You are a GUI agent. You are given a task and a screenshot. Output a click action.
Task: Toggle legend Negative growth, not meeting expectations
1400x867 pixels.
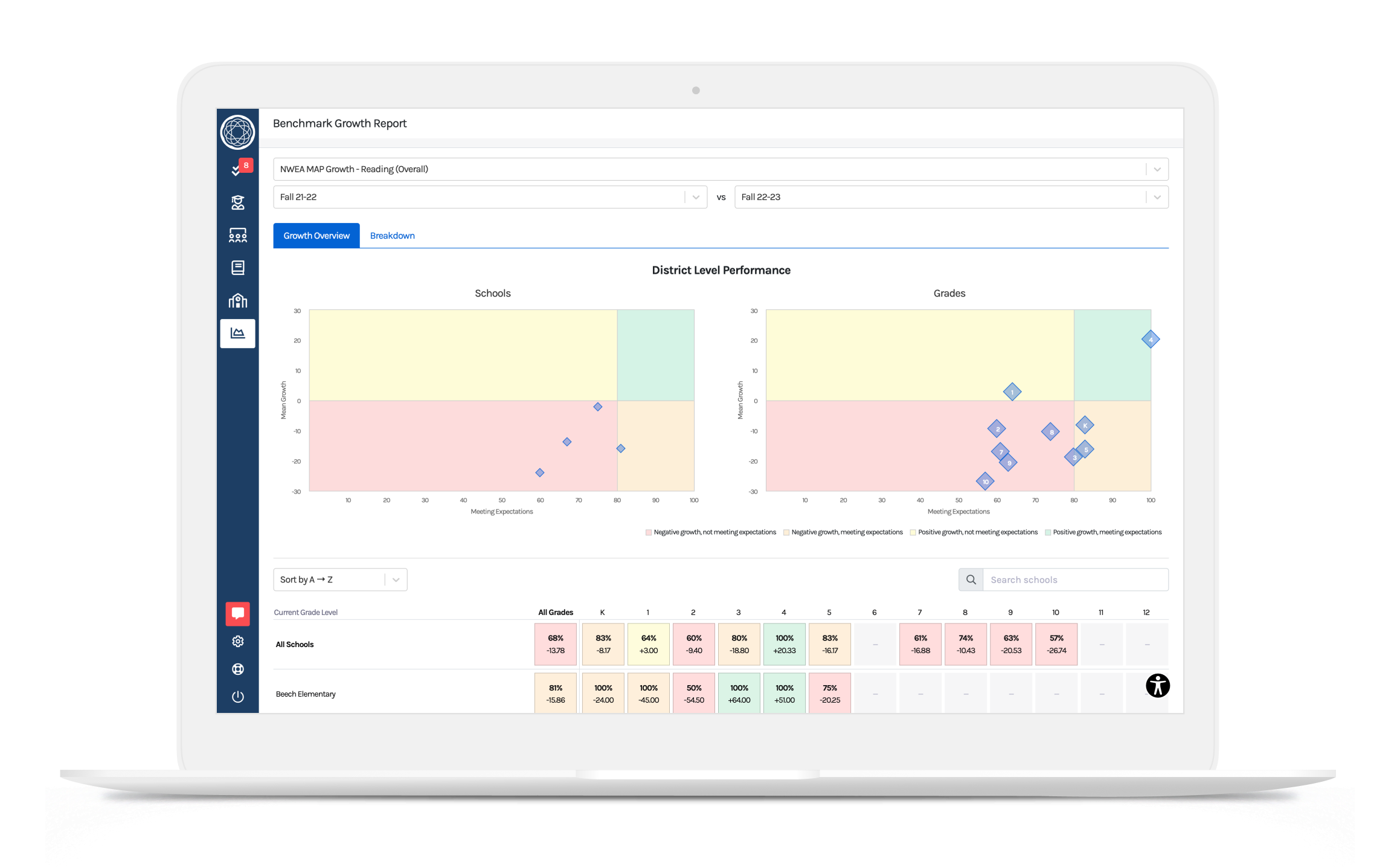[x=710, y=532]
